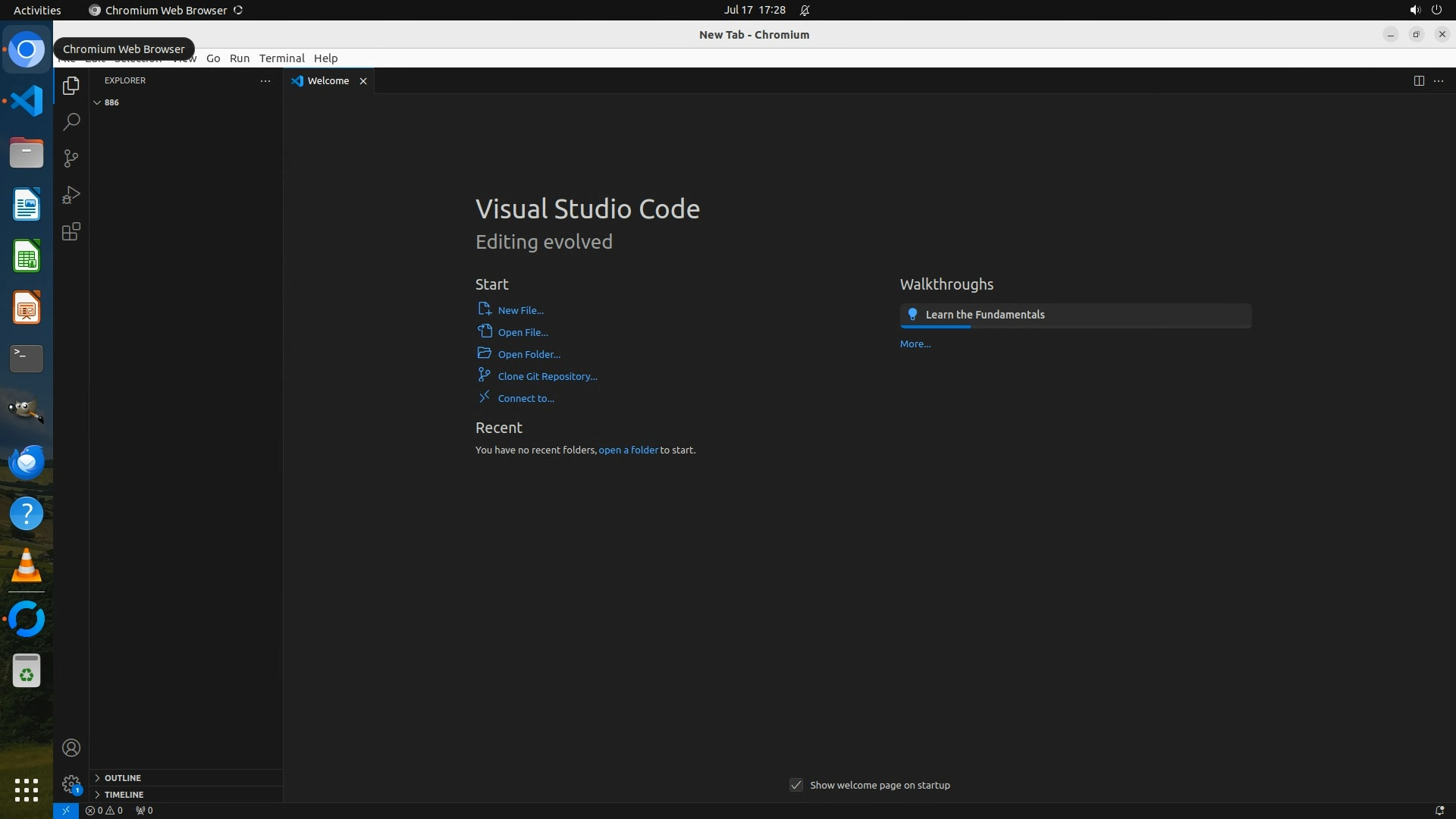
Task: Open the Run menu
Action: tap(240, 58)
